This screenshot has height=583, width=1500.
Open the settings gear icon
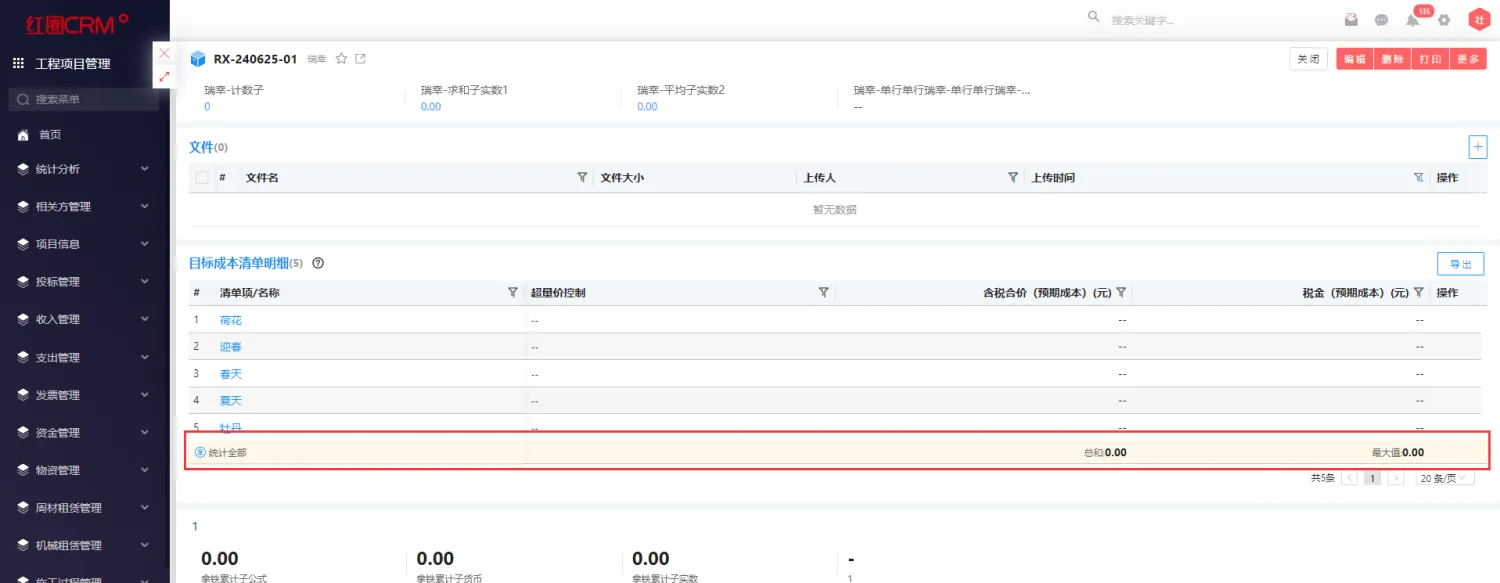coord(1444,20)
